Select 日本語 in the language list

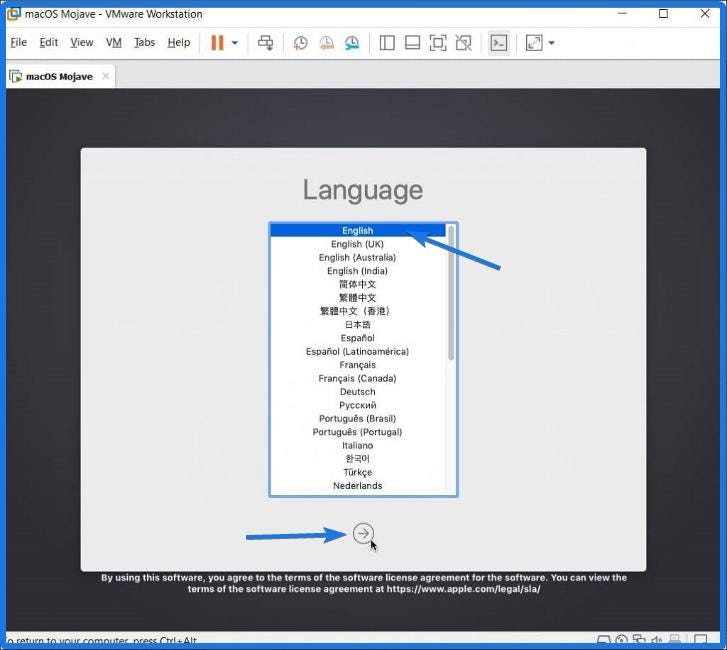tap(357, 325)
